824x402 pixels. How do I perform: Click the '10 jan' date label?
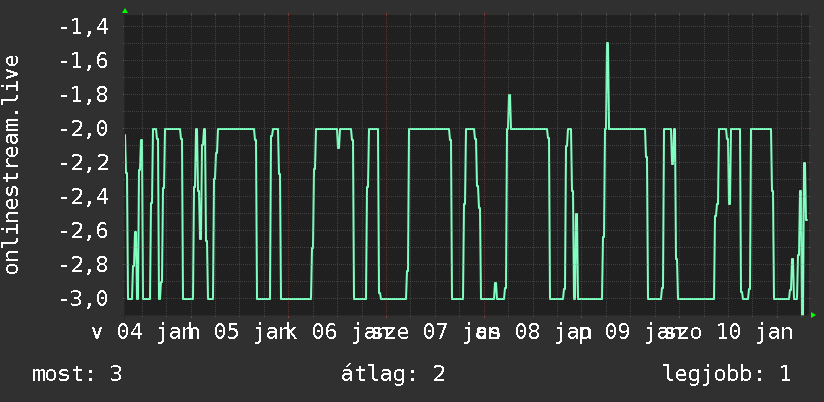754,333
